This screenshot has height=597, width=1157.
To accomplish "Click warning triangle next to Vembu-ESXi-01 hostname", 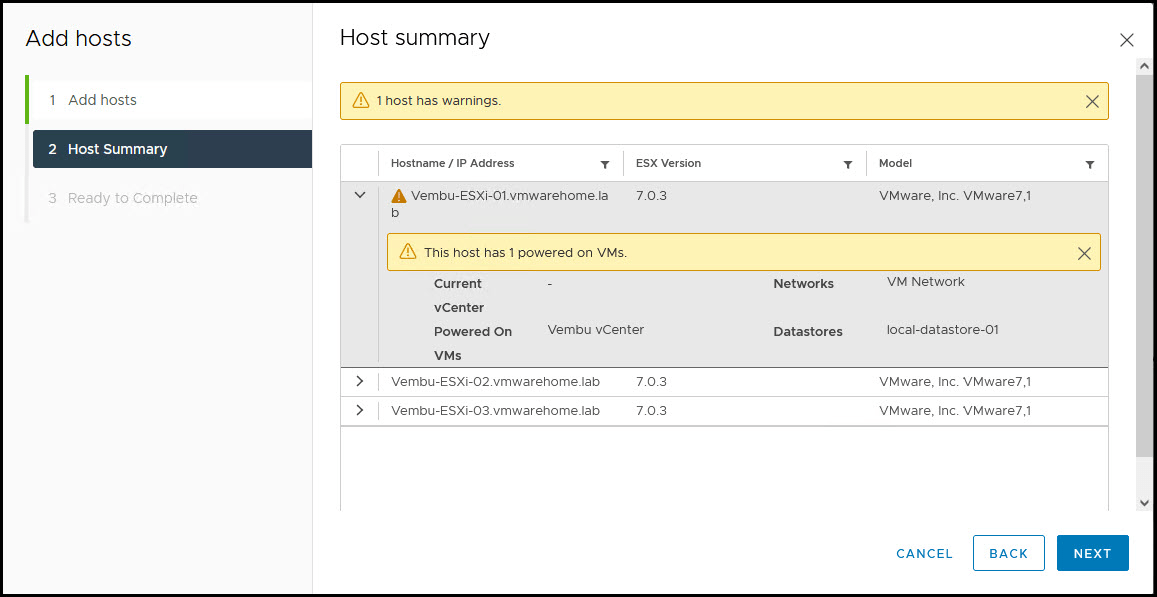I will 398,196.
